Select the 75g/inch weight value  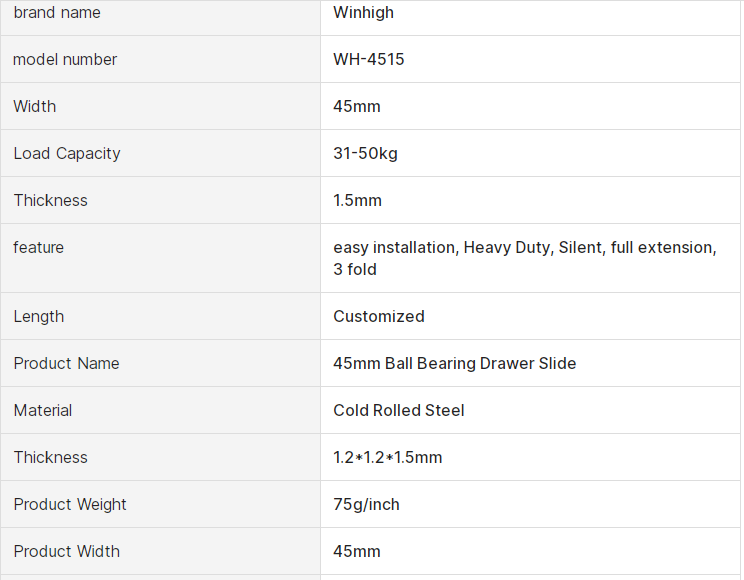(x=366, y=505)
